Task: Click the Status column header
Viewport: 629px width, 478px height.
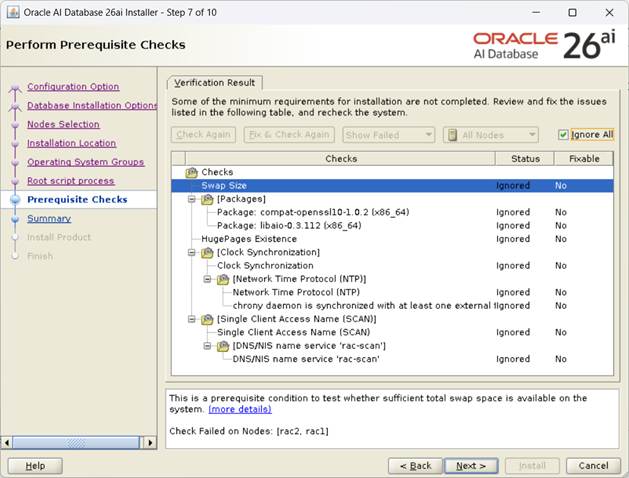Action: pos(525,159)
